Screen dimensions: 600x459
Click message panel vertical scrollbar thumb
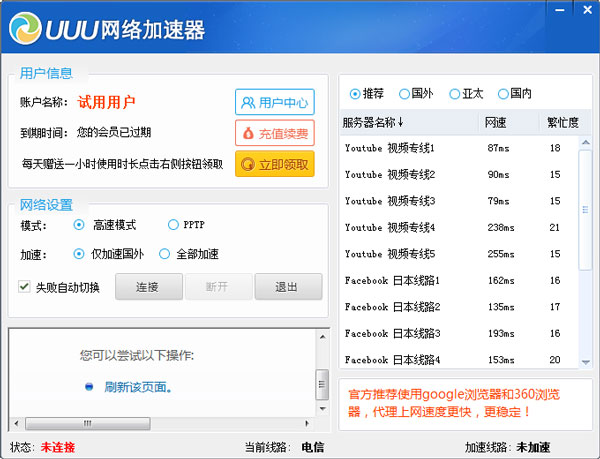[x=322, y=384]
